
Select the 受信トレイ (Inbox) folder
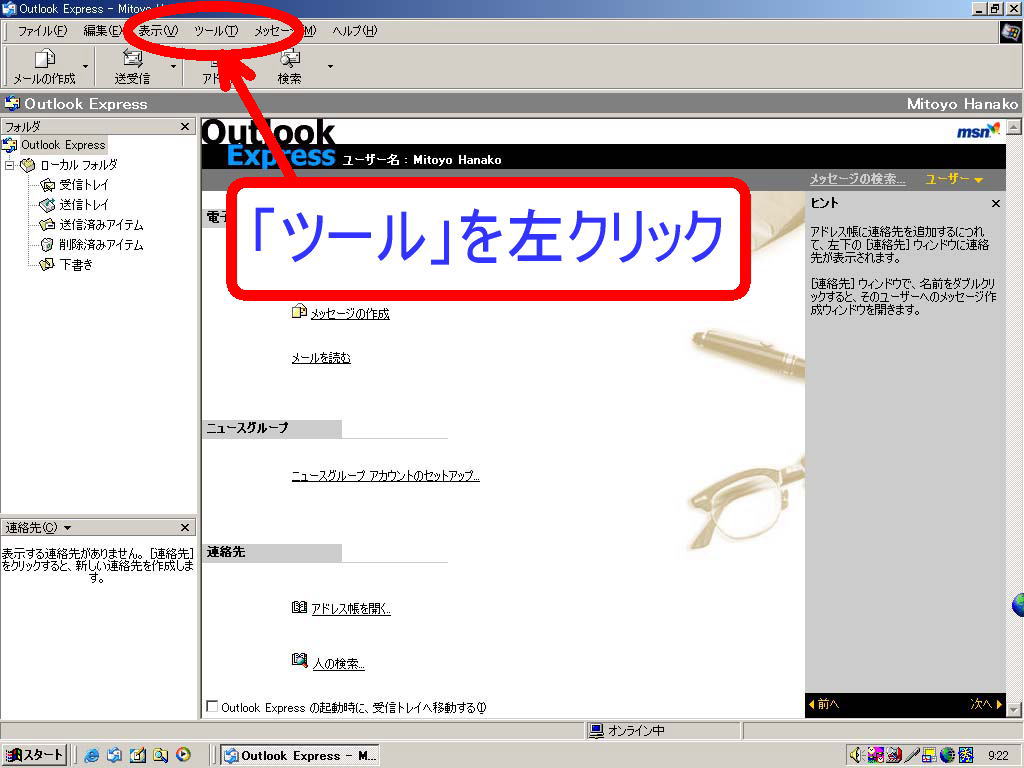click(x=84, y=185)
